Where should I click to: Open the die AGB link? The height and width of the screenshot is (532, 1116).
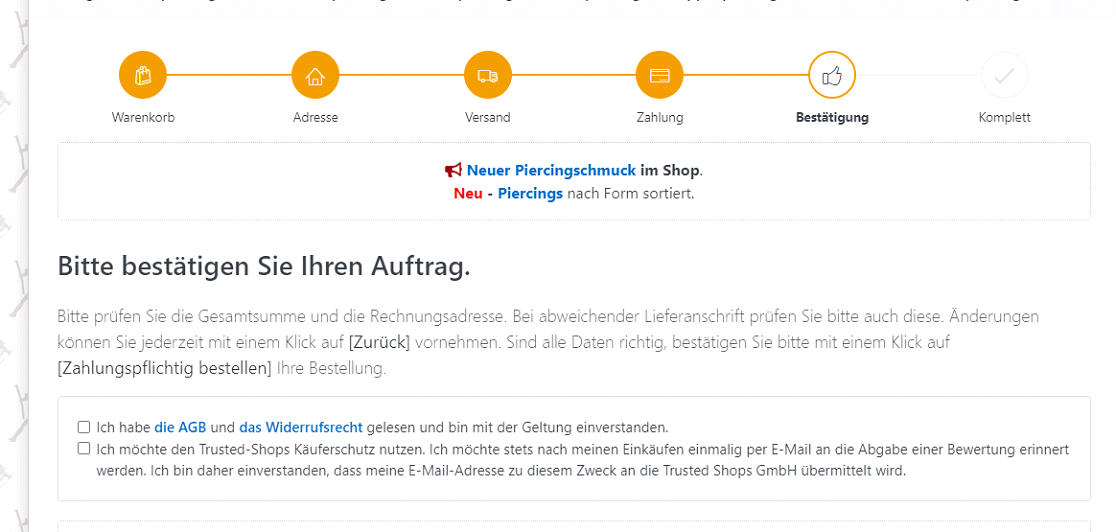pos(180,427)
